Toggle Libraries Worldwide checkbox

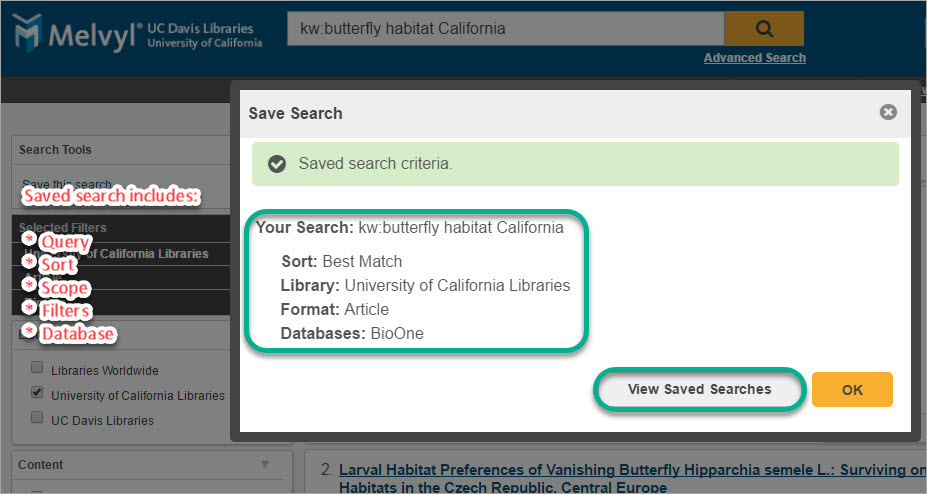37,368
